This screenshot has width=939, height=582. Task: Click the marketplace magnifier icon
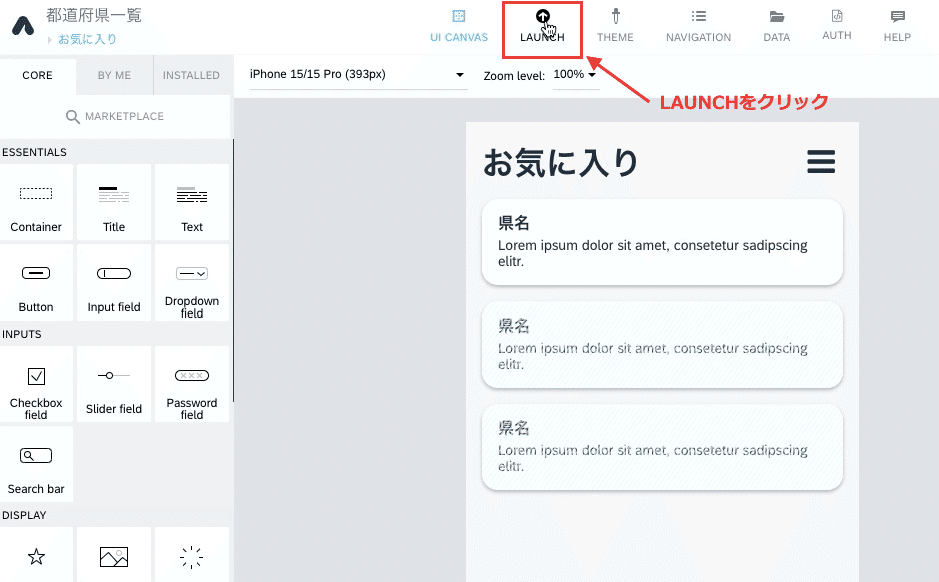click(72, 117)
